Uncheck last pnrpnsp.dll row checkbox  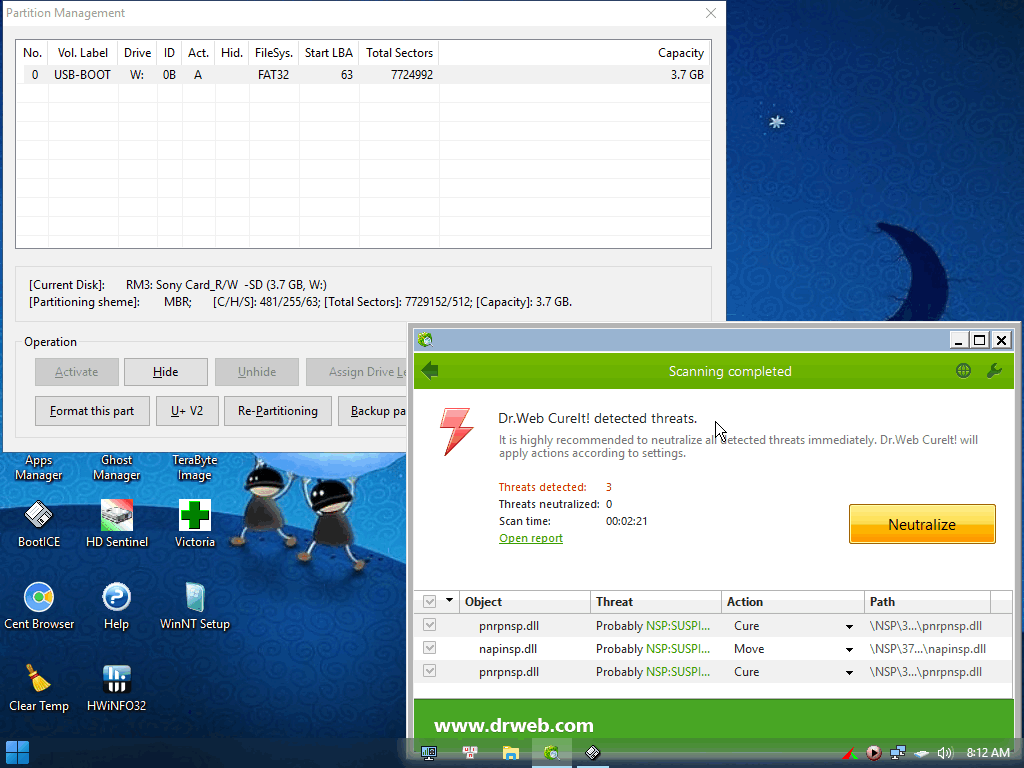429,671
